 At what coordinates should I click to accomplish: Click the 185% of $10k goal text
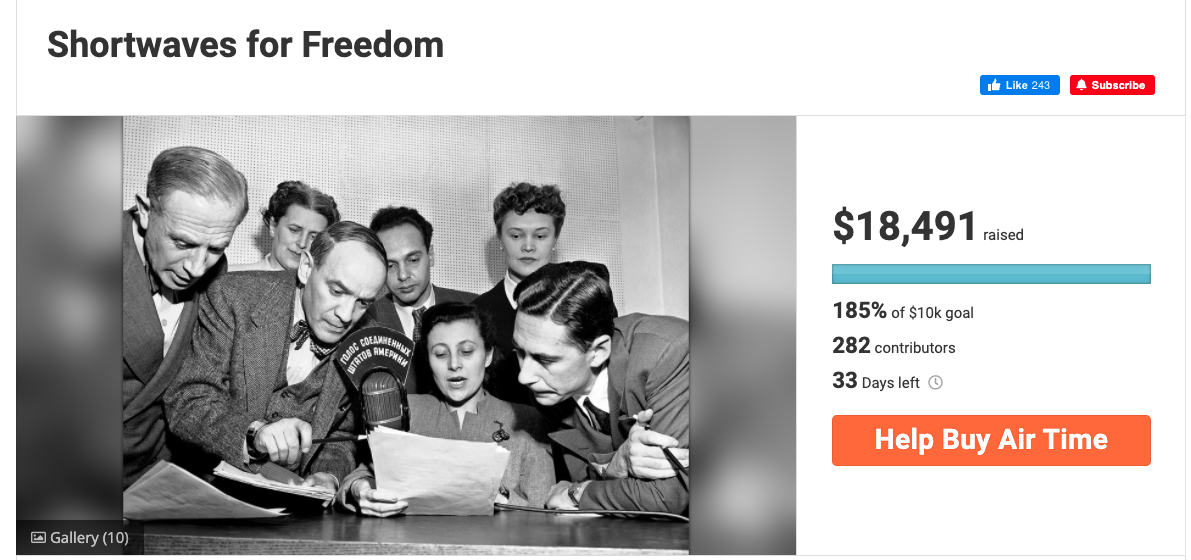click(x=902, y=312)
